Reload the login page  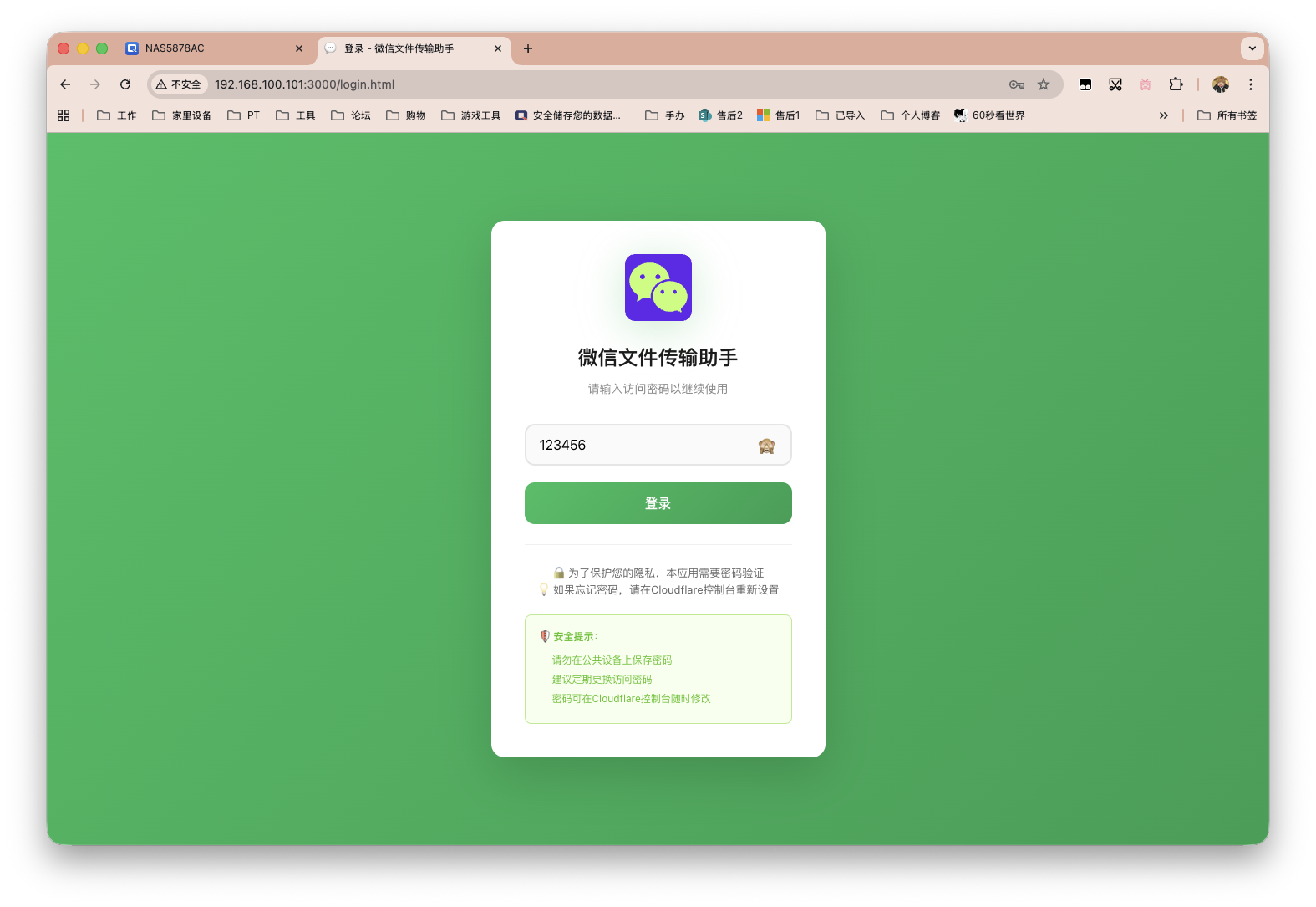tap(125, 84)
